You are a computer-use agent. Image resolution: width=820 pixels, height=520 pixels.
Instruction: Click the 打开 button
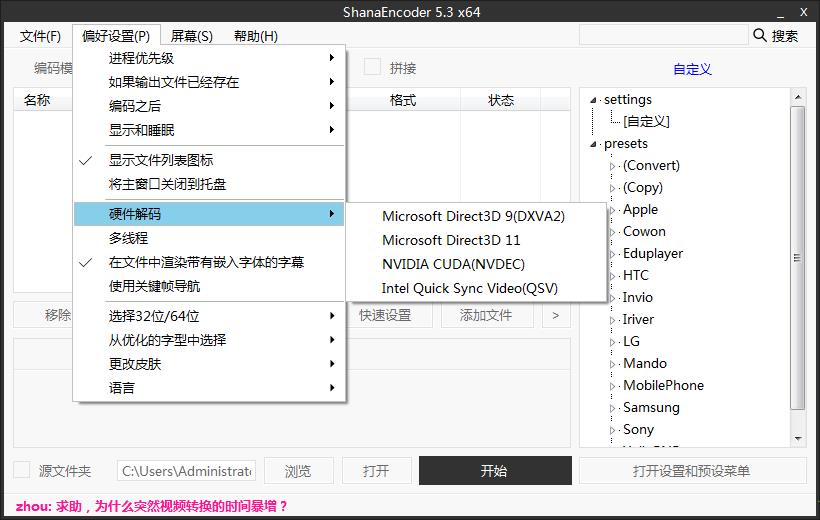point(377,471)
